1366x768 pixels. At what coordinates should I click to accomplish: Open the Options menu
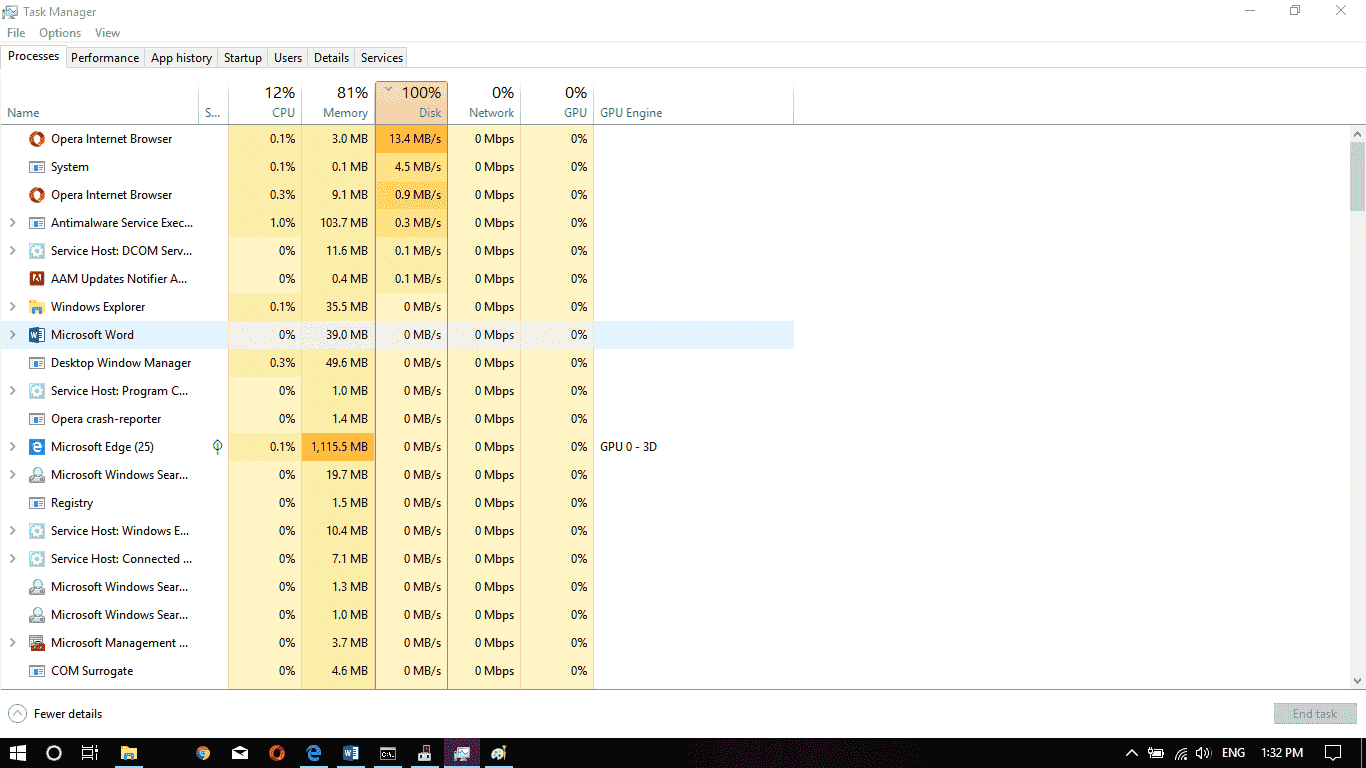(x=60, y=33)
